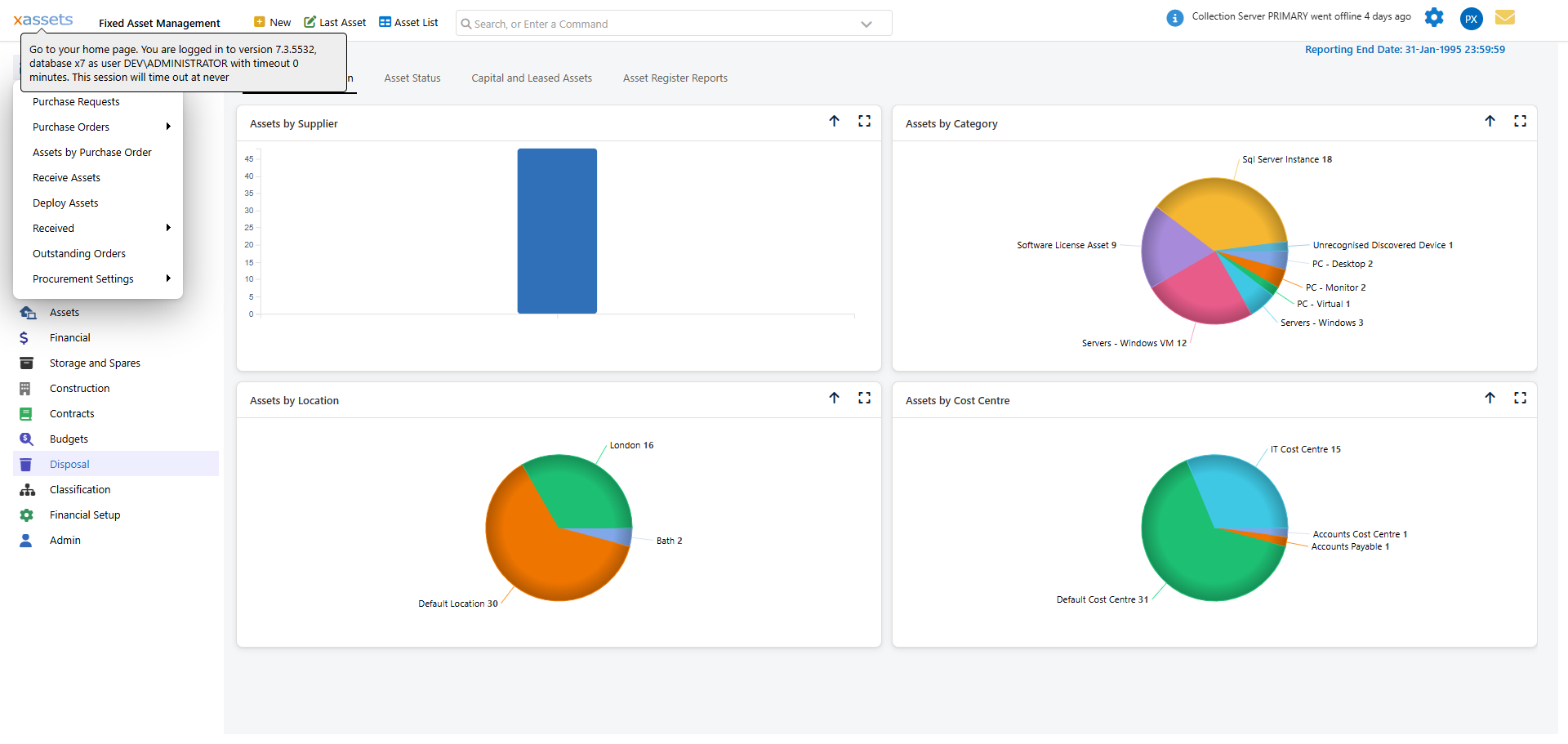Open the Asset Register Reports tab
The image size is (1568, 744).
(675, 78)
